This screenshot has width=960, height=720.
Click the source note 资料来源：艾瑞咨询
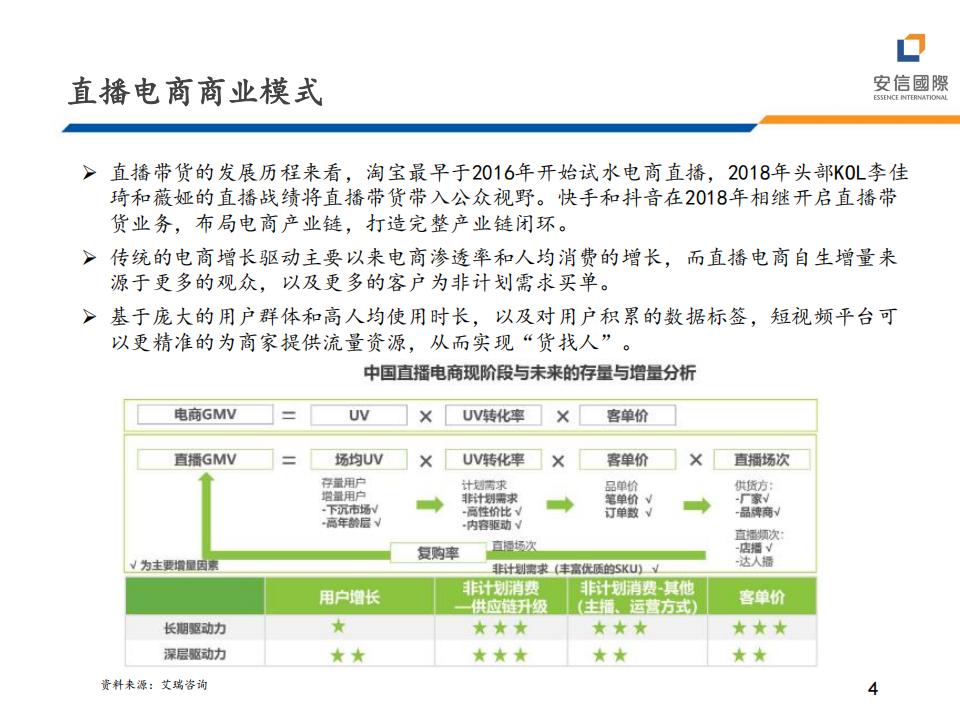tap(154, 685)
